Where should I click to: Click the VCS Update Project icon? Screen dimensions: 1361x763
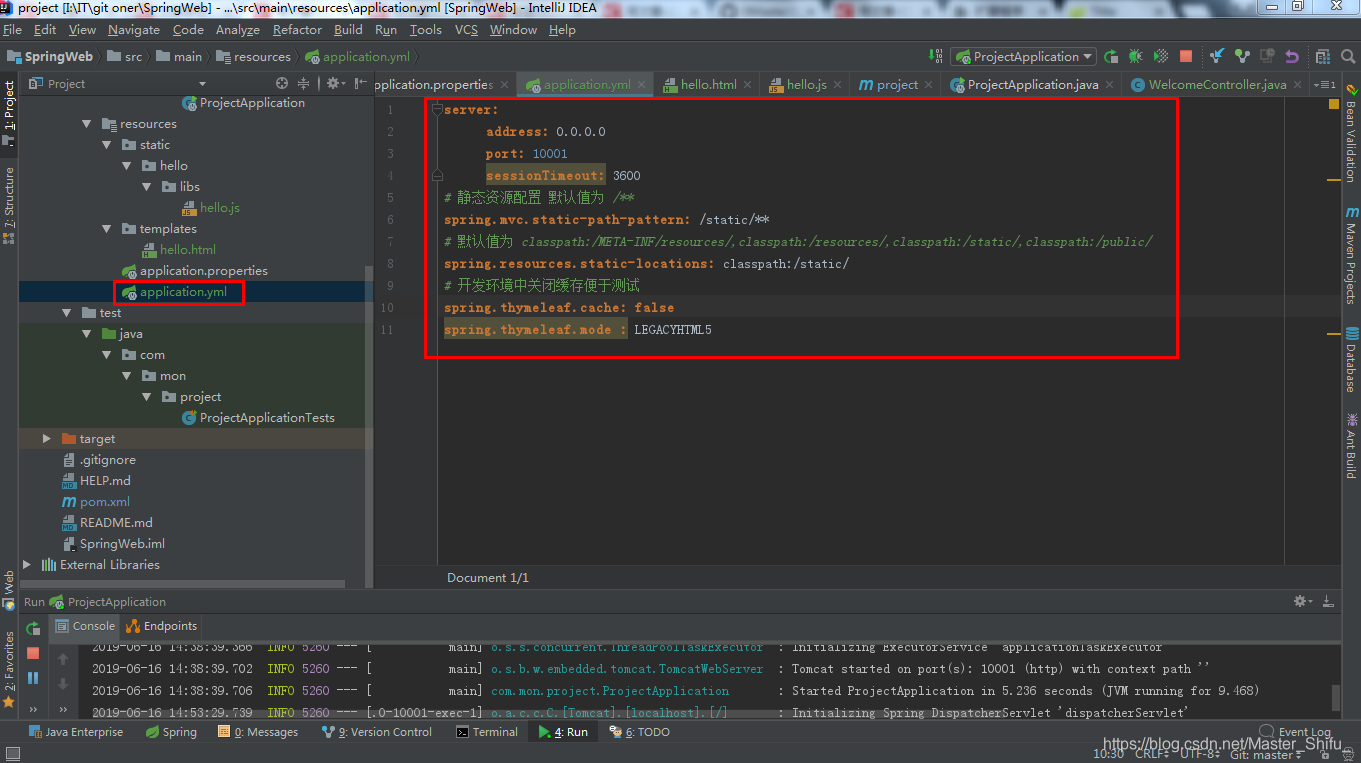[1217, 57]
